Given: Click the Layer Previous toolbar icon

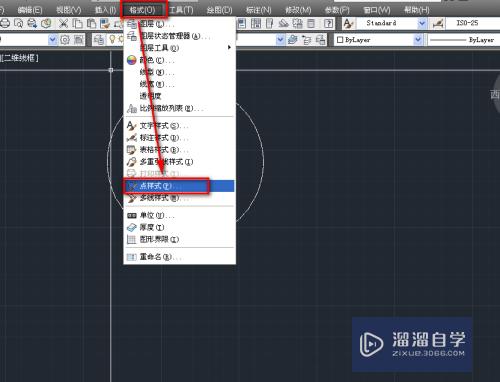Looking at the screenshot, I should [x=307, y=40].
